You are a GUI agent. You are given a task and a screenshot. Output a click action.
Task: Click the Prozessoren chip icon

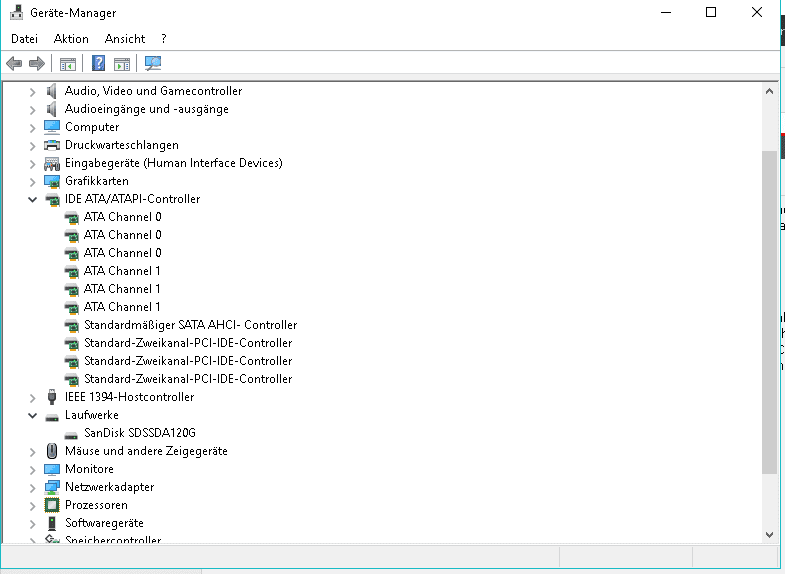tap(52, 505)
